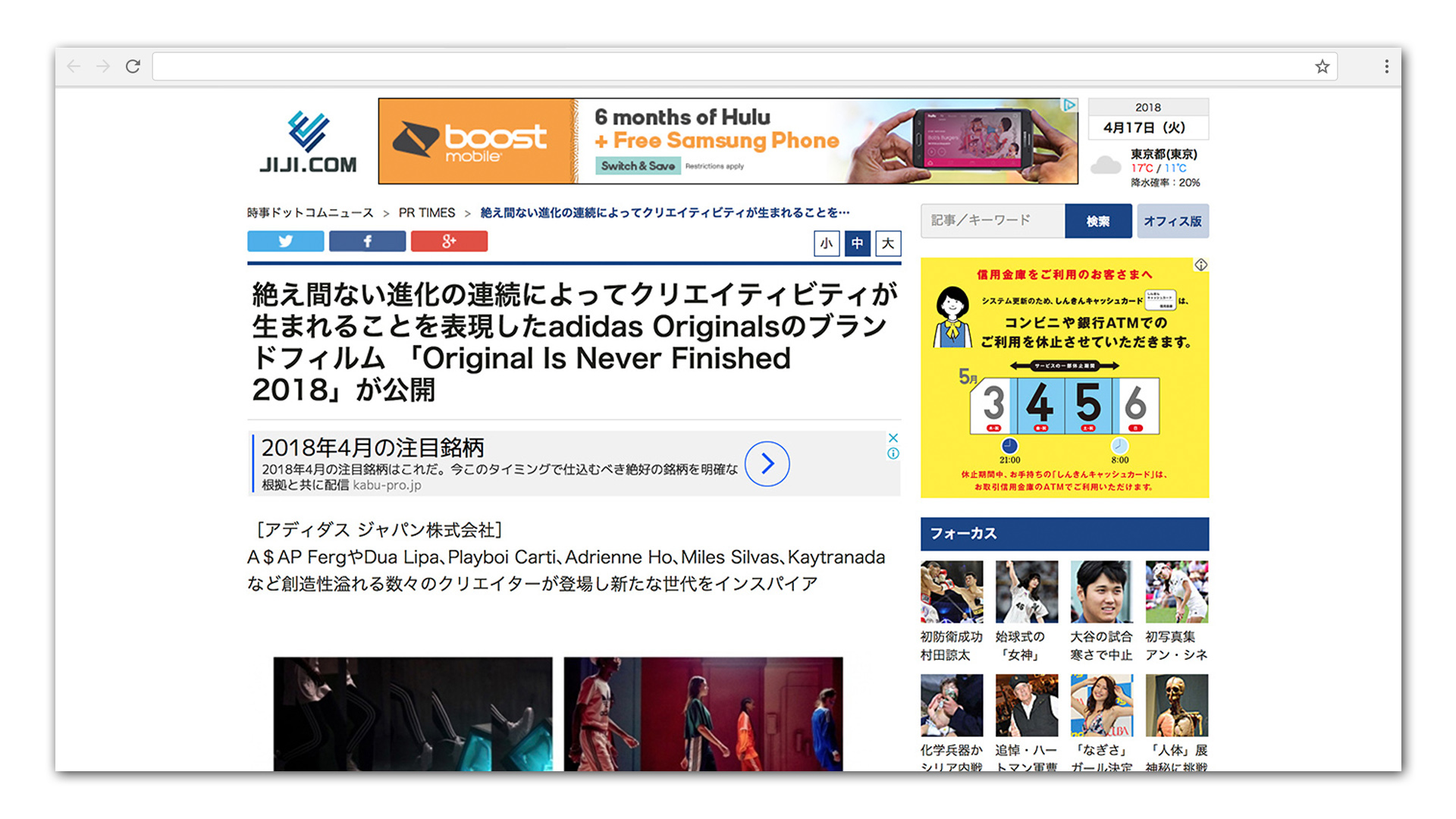Click the 初防衛成功 村田諒太 caption

point(952,646)
